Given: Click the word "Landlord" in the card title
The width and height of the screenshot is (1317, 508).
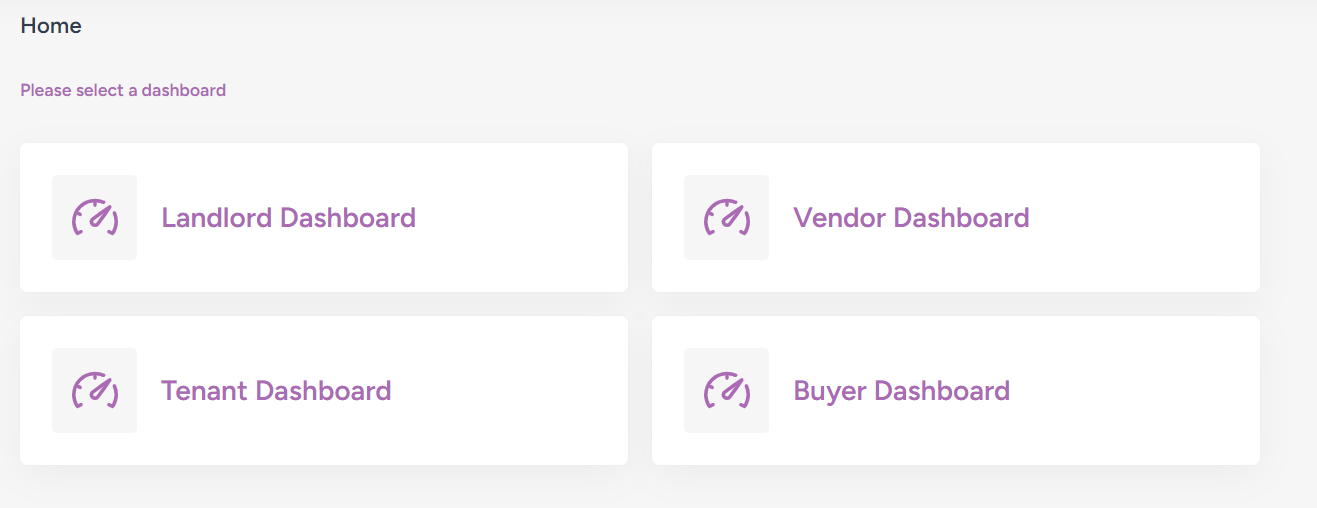Looking at the screenshot, I should click(216, 218).
